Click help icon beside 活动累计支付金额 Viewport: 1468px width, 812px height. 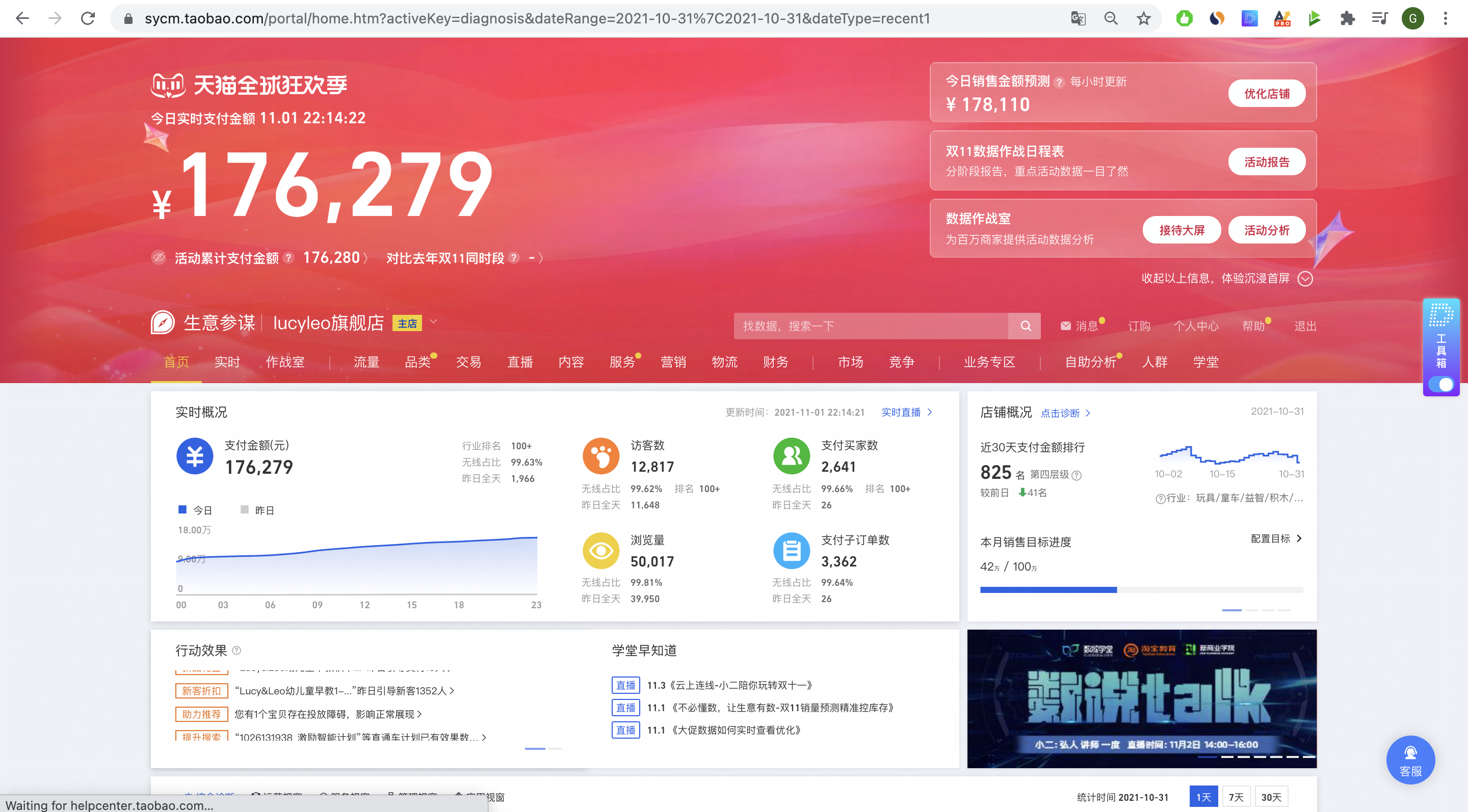289,258
